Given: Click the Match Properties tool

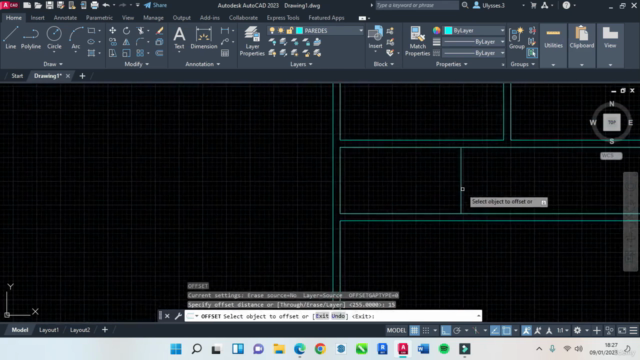Looking at the screenshot, I should tap(417, 41).
